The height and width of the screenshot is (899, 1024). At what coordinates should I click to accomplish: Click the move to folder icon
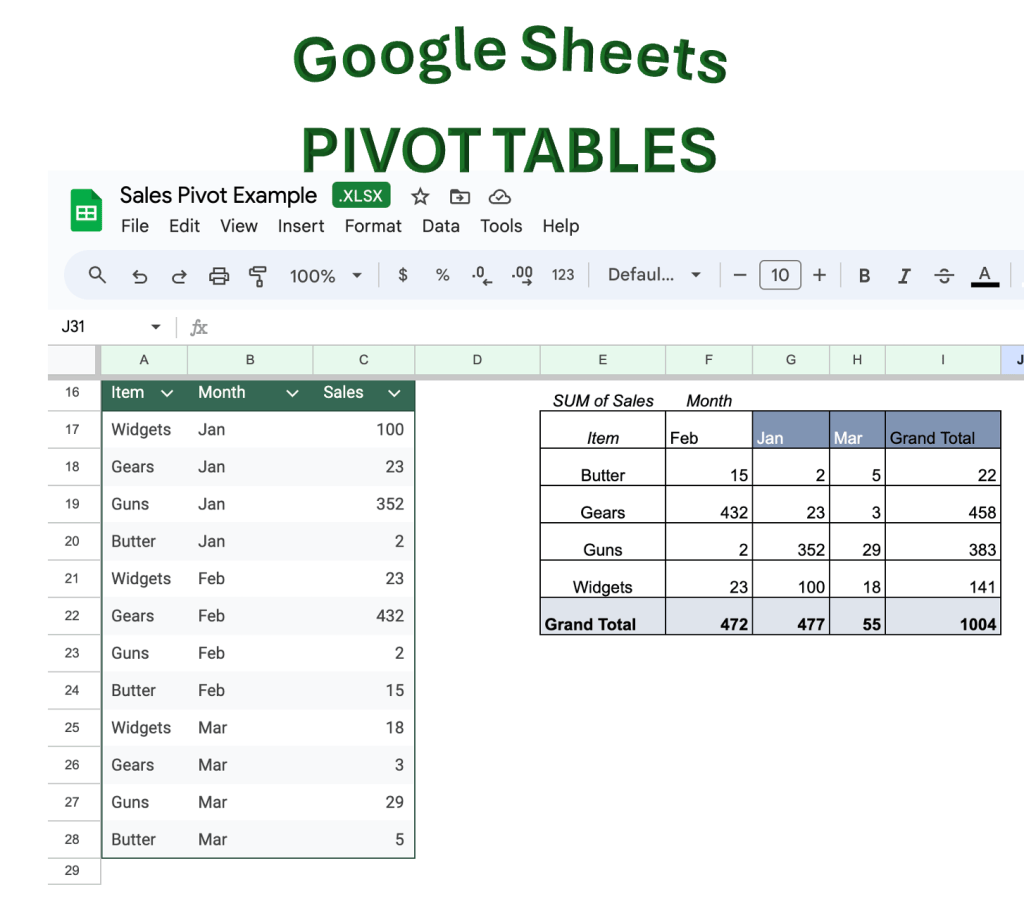tap(460, 197)
